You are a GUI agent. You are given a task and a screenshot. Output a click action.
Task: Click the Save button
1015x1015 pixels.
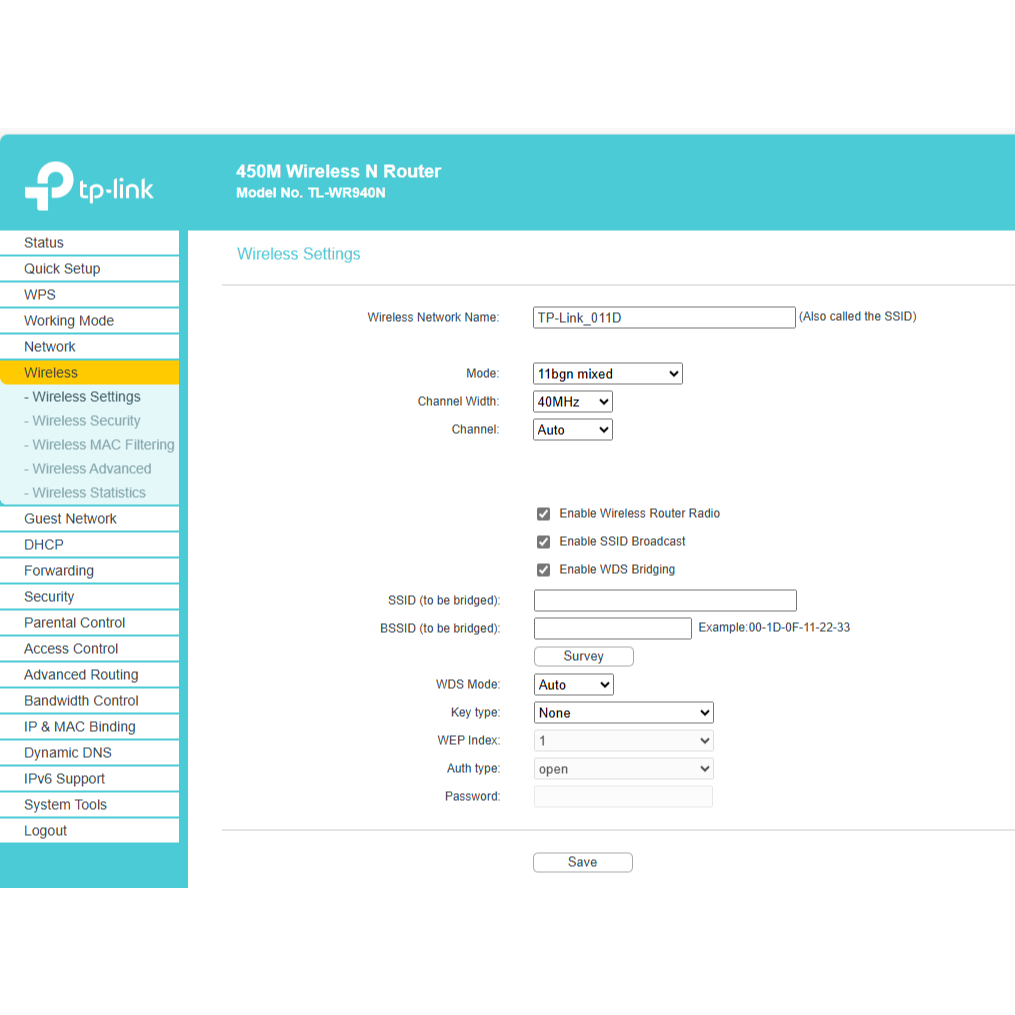pyautogui.click(x=582, y=862)
